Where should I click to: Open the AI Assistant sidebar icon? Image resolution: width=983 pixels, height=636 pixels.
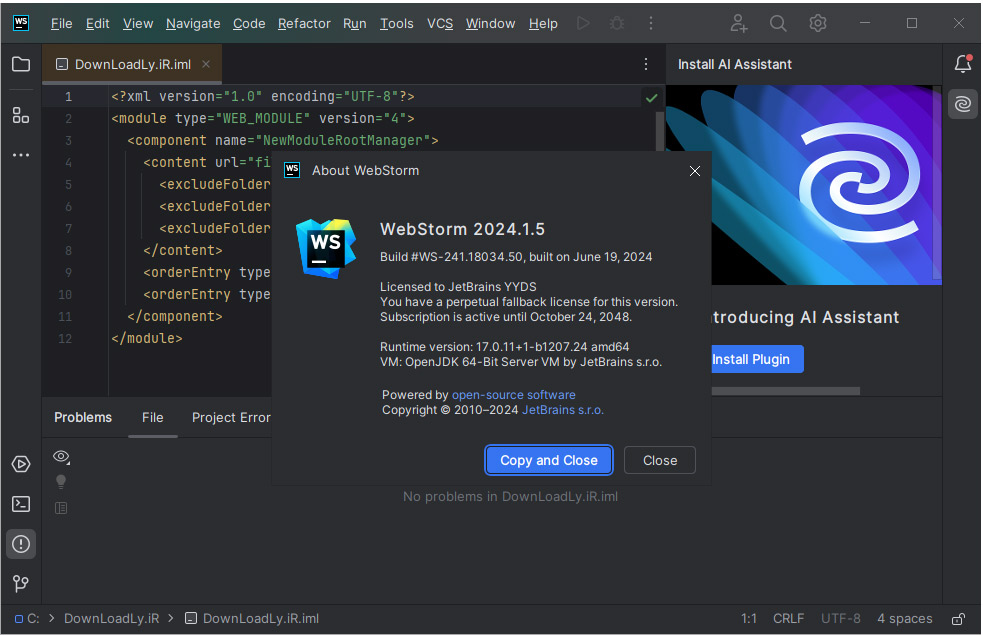tap(961, 103)
